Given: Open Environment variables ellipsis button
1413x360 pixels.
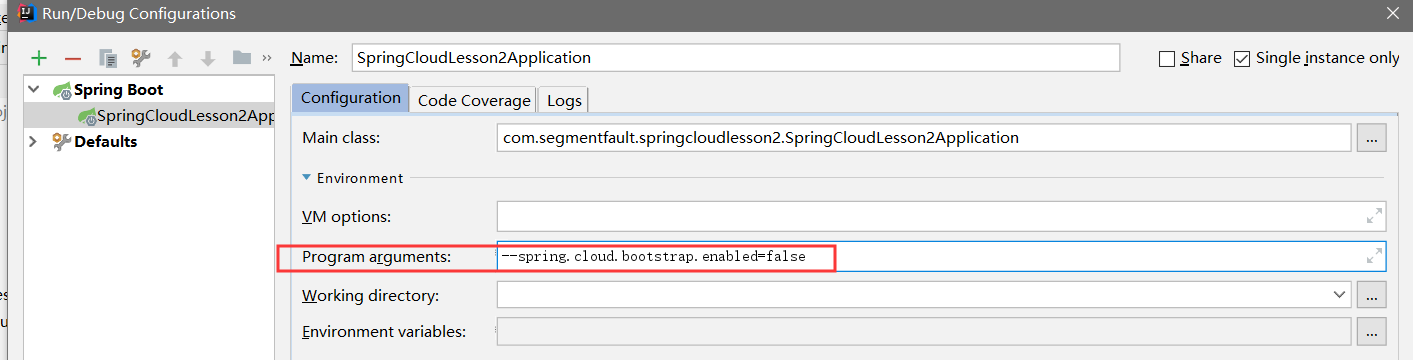Looking at the screenshot, I should (1371, 331).
